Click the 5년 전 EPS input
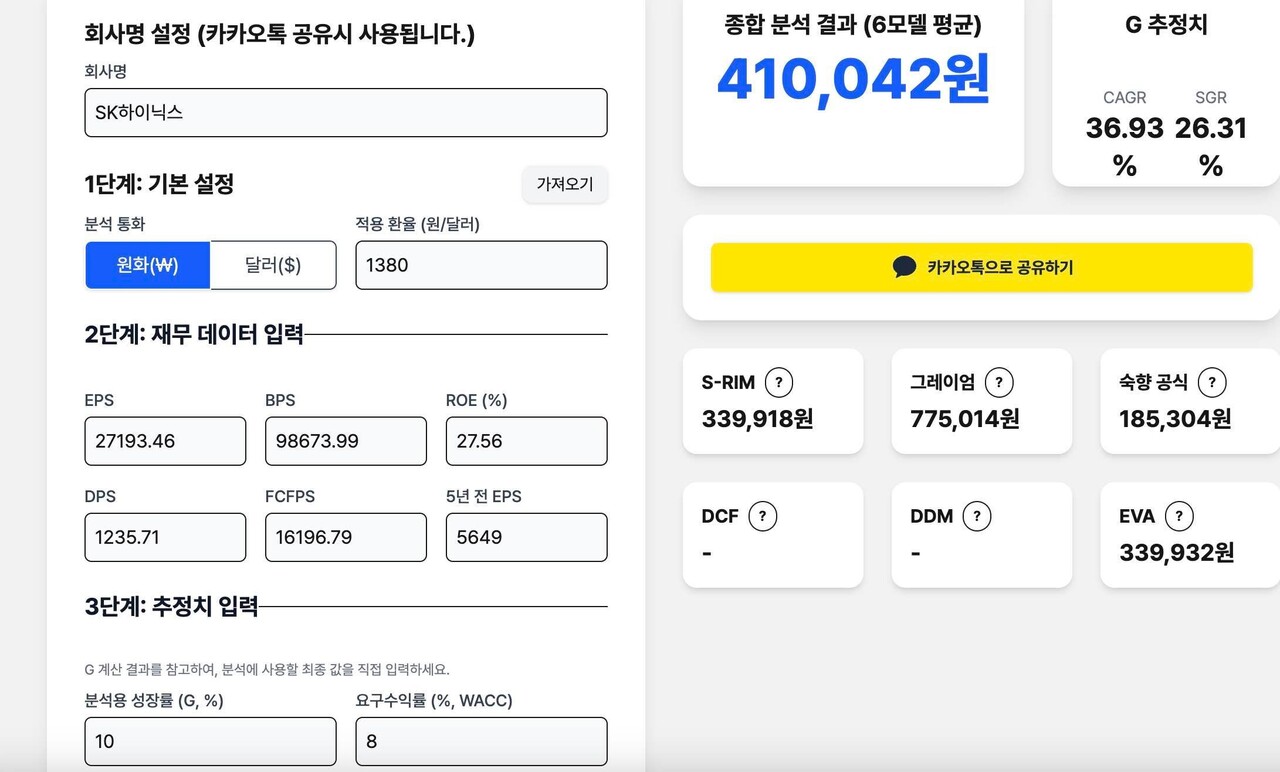This screenshot has height=772, width=1280. [526, 537]
